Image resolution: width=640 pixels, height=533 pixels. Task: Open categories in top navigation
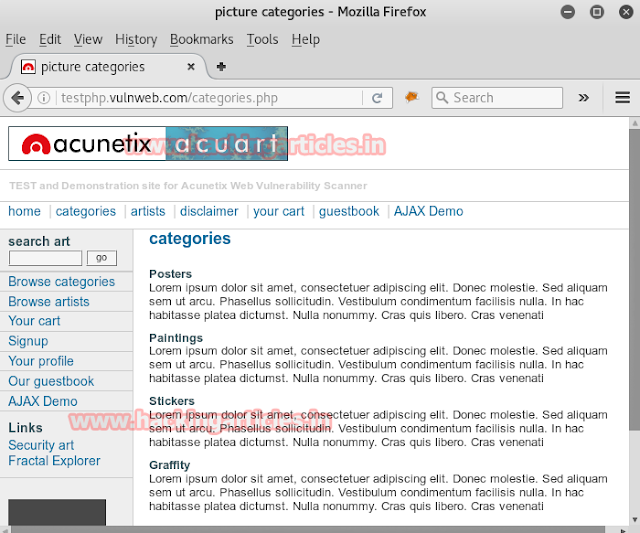(86, 211)
